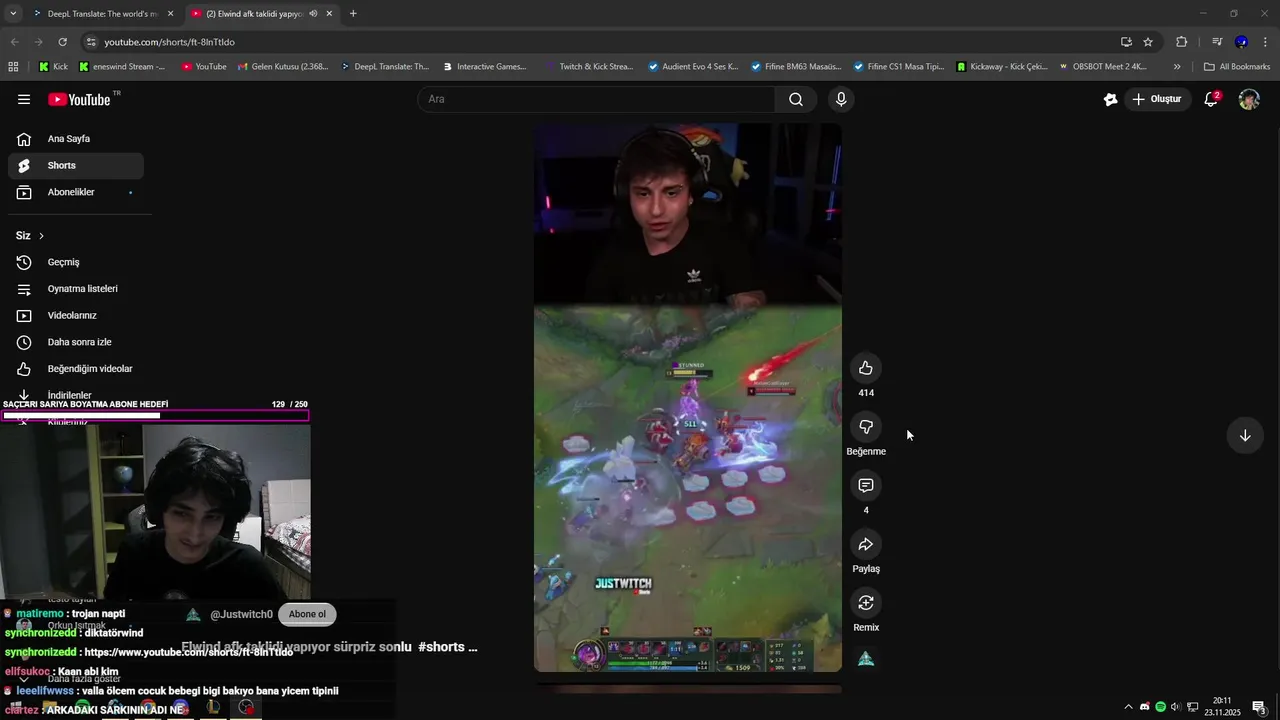Reload the page in the browser
This screenshot has width=1280, height=720.
62,42
